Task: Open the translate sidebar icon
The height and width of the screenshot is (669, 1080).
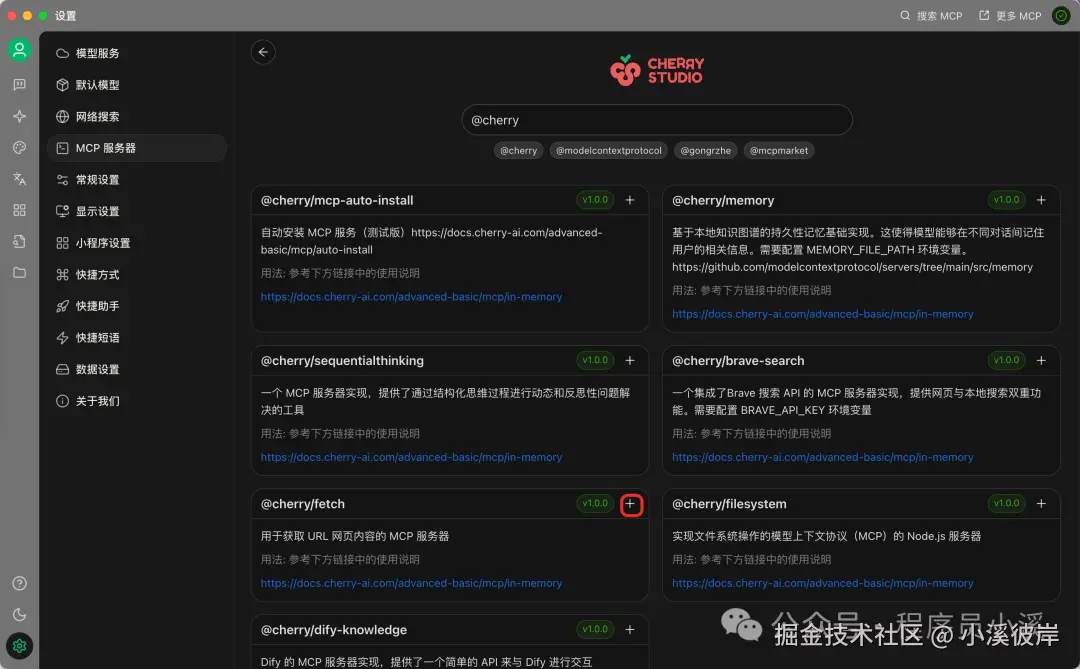Action: (x=19, y=179)
